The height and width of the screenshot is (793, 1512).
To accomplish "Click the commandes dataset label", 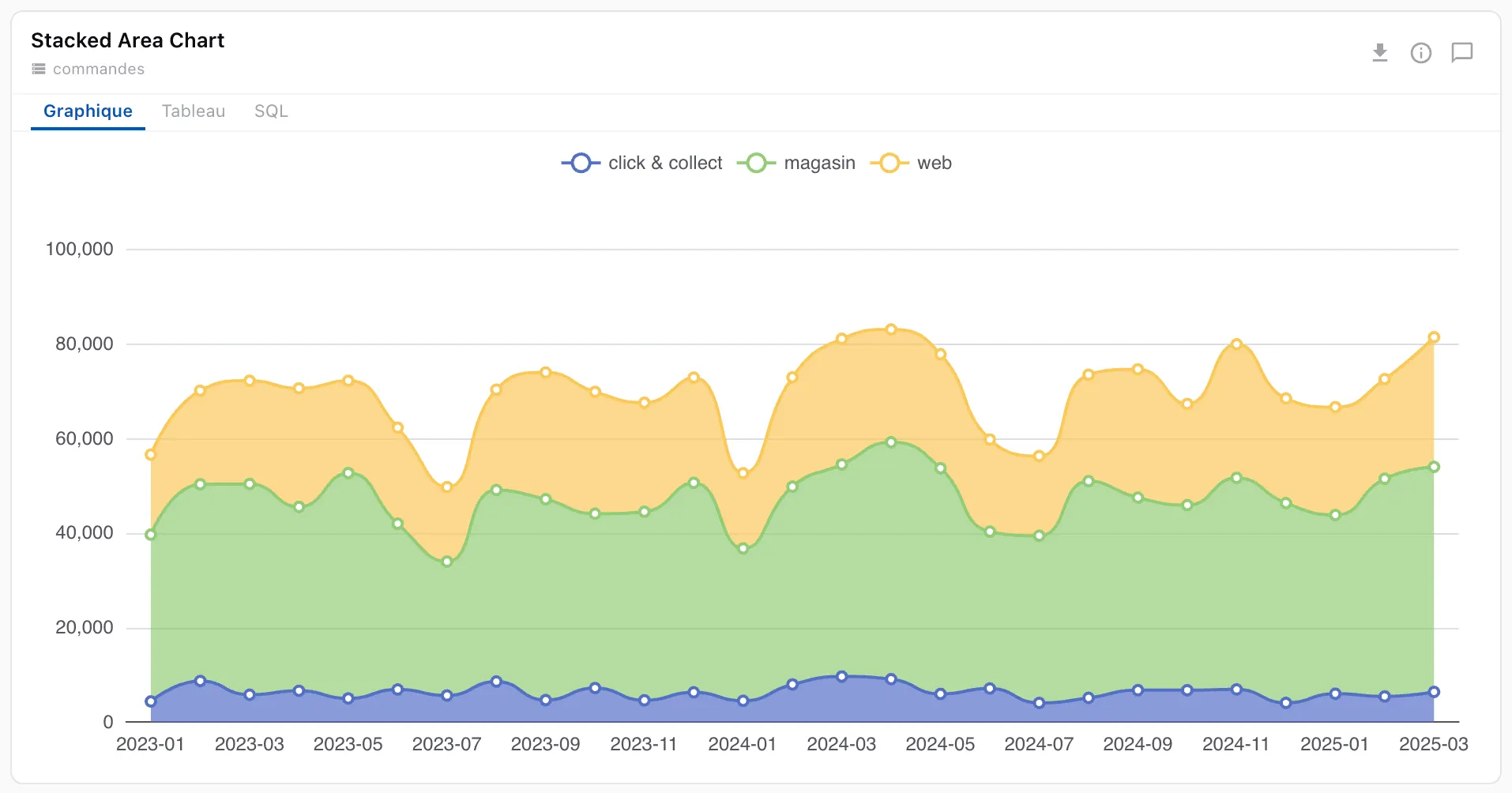I will 99,70.
